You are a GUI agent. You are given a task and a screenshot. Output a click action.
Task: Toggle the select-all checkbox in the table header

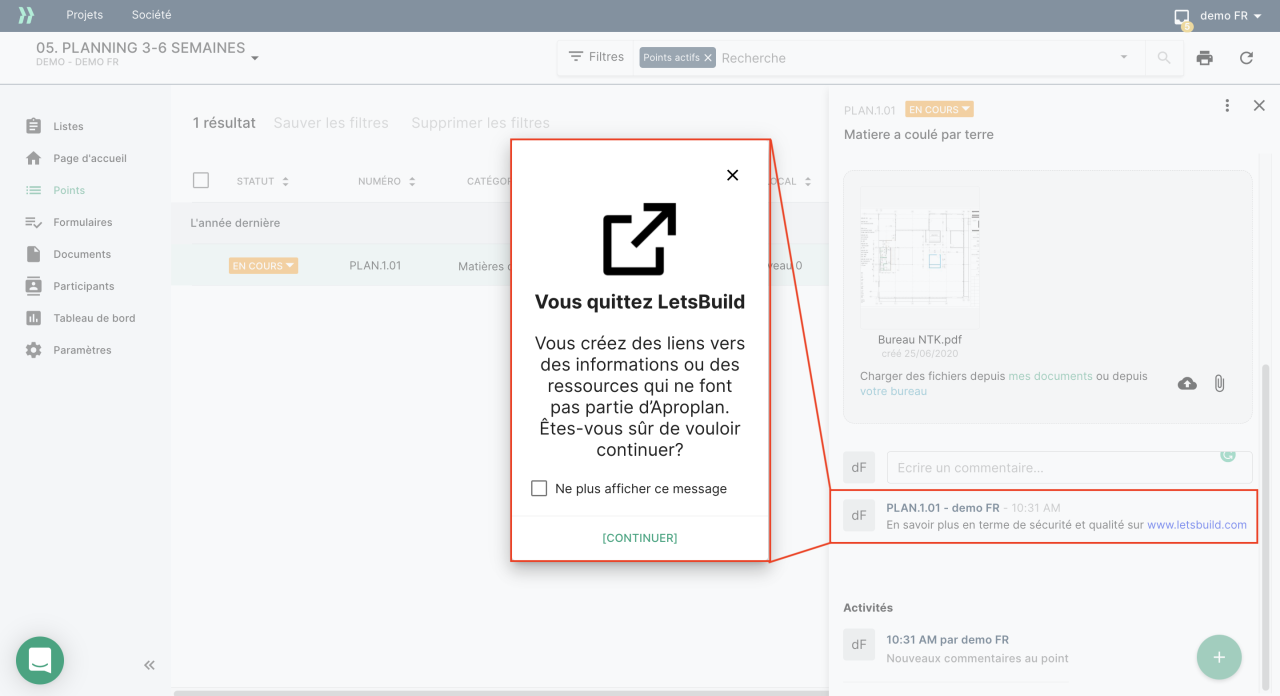tap(201, 181)
